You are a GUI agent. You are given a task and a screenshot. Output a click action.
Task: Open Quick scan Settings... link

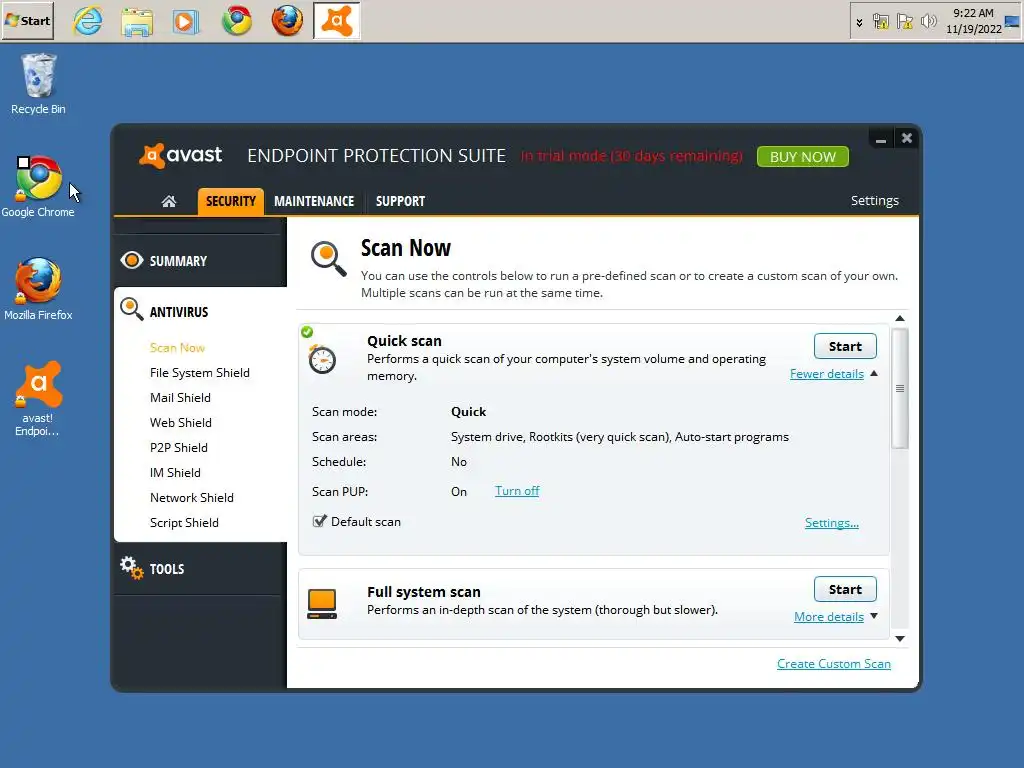tap(831, 522)
